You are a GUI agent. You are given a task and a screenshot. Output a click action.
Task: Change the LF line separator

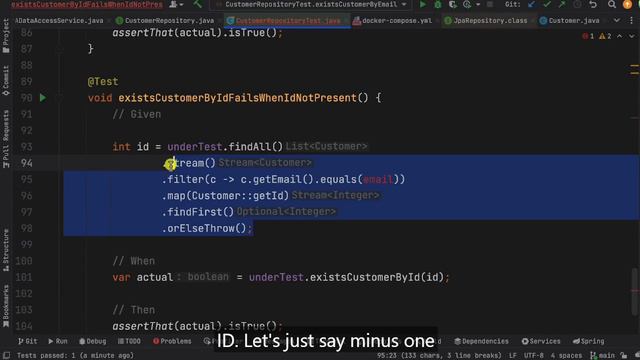513,356
